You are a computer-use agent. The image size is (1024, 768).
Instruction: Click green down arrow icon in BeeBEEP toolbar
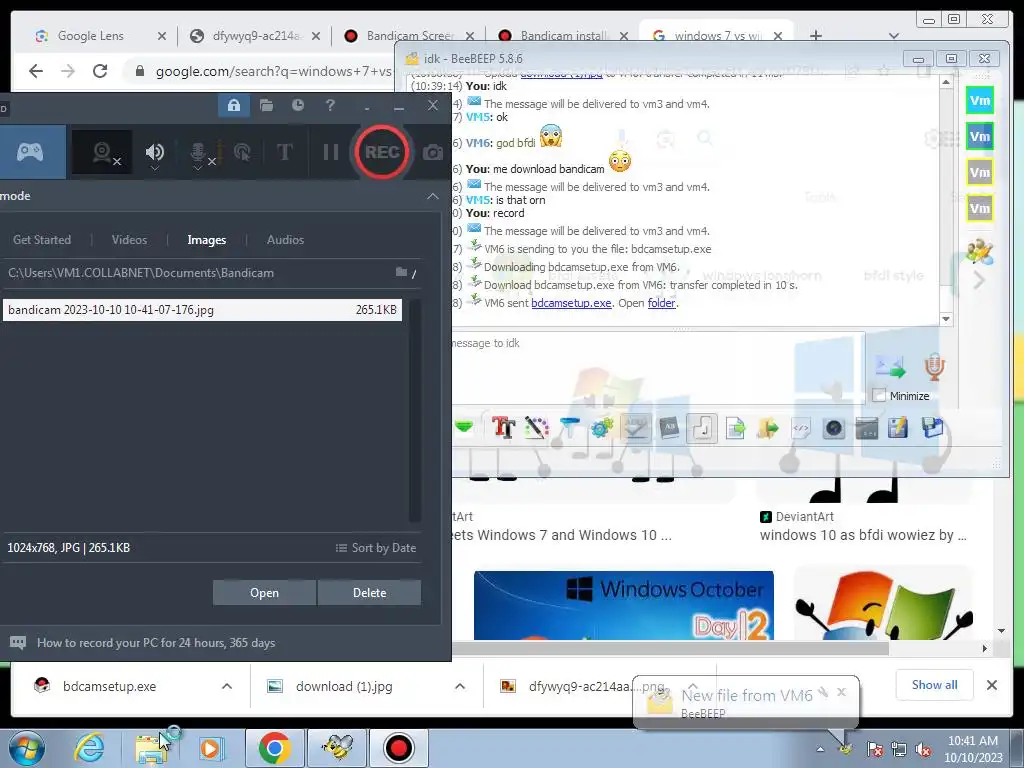click(464, 428)
